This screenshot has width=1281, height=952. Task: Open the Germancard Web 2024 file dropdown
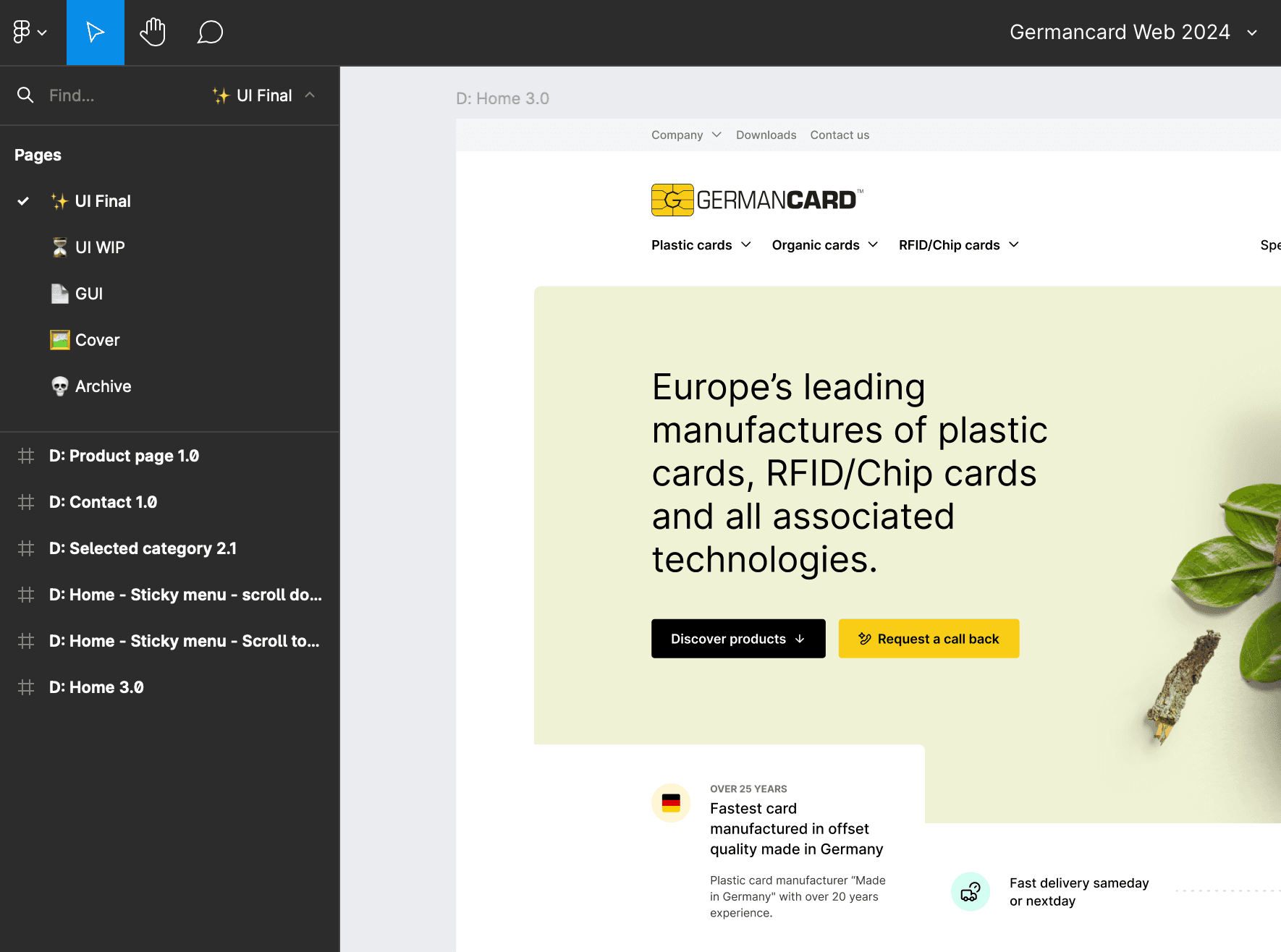pyautogui.click(x=1253, y=33)
